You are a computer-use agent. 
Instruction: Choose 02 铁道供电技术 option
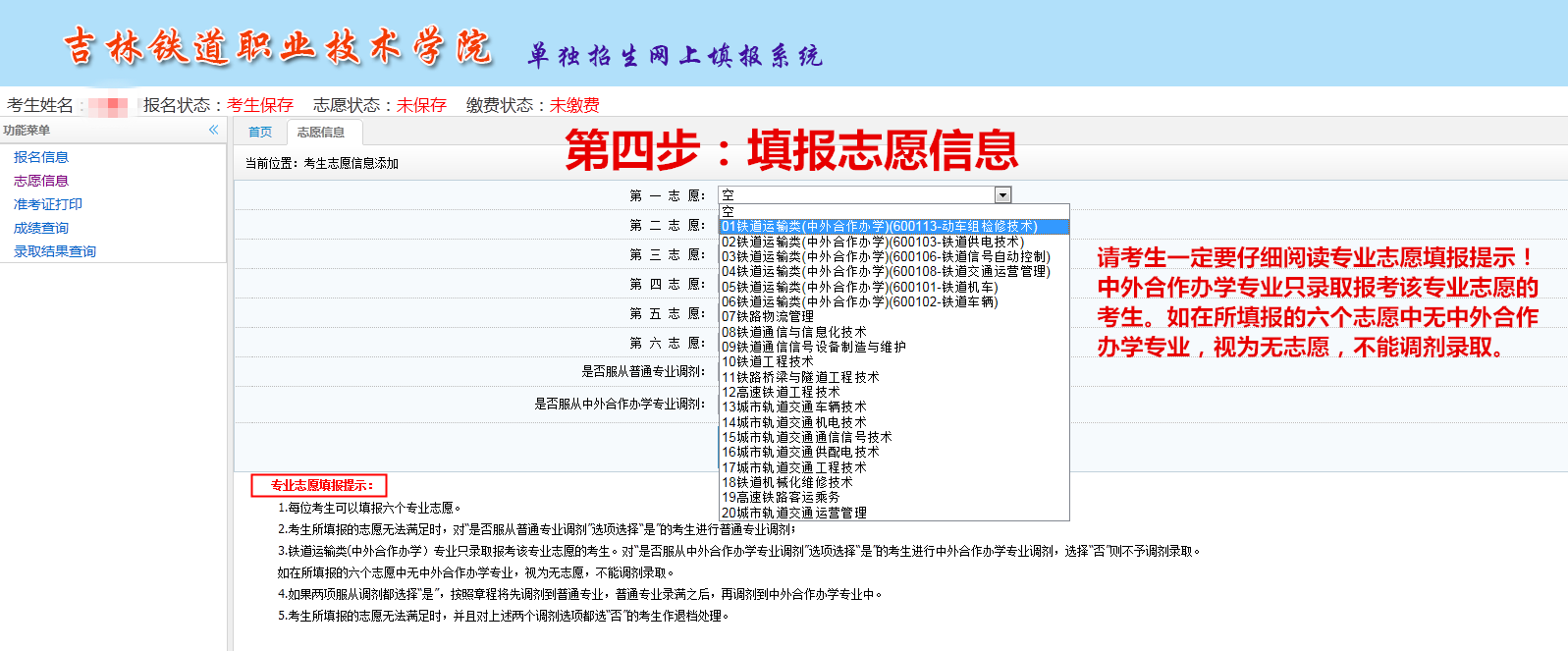pyautogui.click(x=873, y=242)
